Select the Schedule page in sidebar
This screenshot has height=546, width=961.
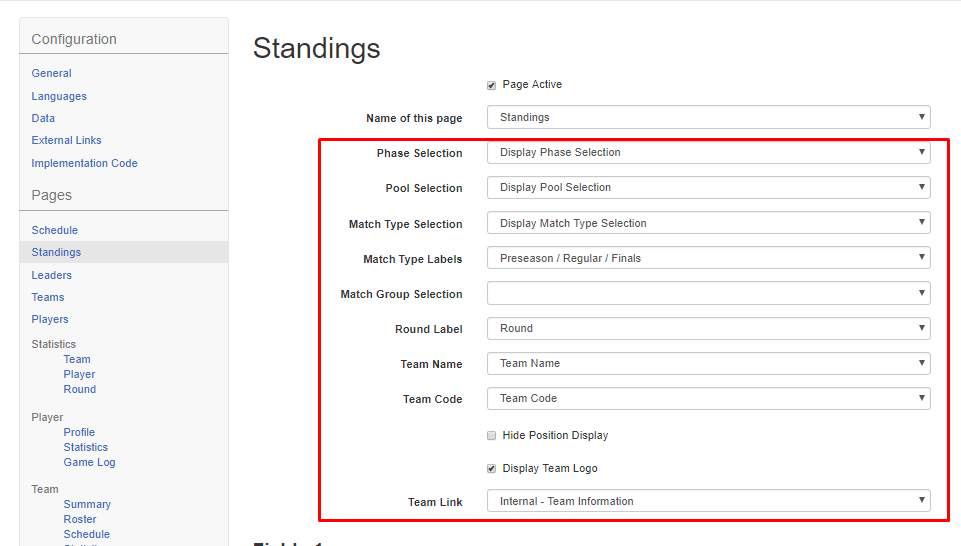pos(55,230)
